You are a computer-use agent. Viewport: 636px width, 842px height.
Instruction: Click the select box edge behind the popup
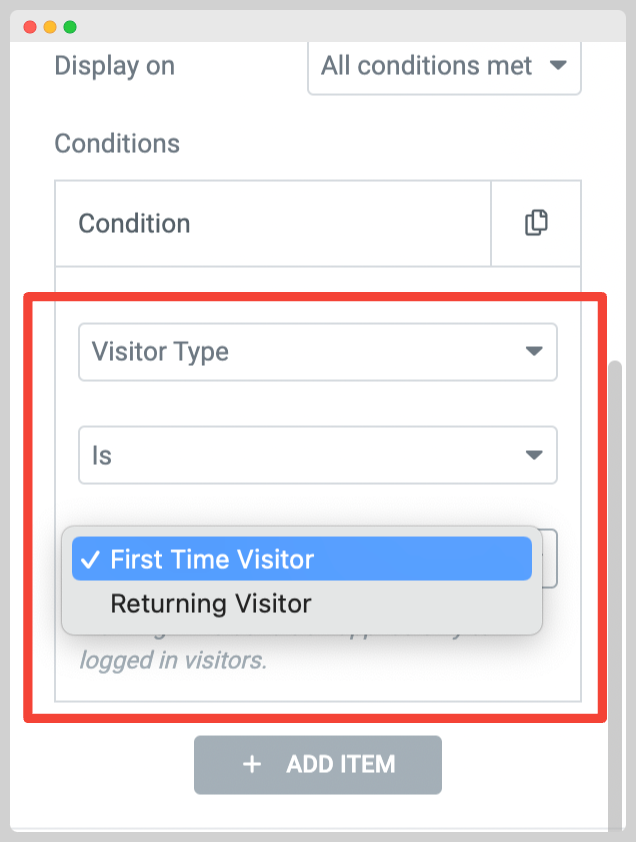coord(550,558)
